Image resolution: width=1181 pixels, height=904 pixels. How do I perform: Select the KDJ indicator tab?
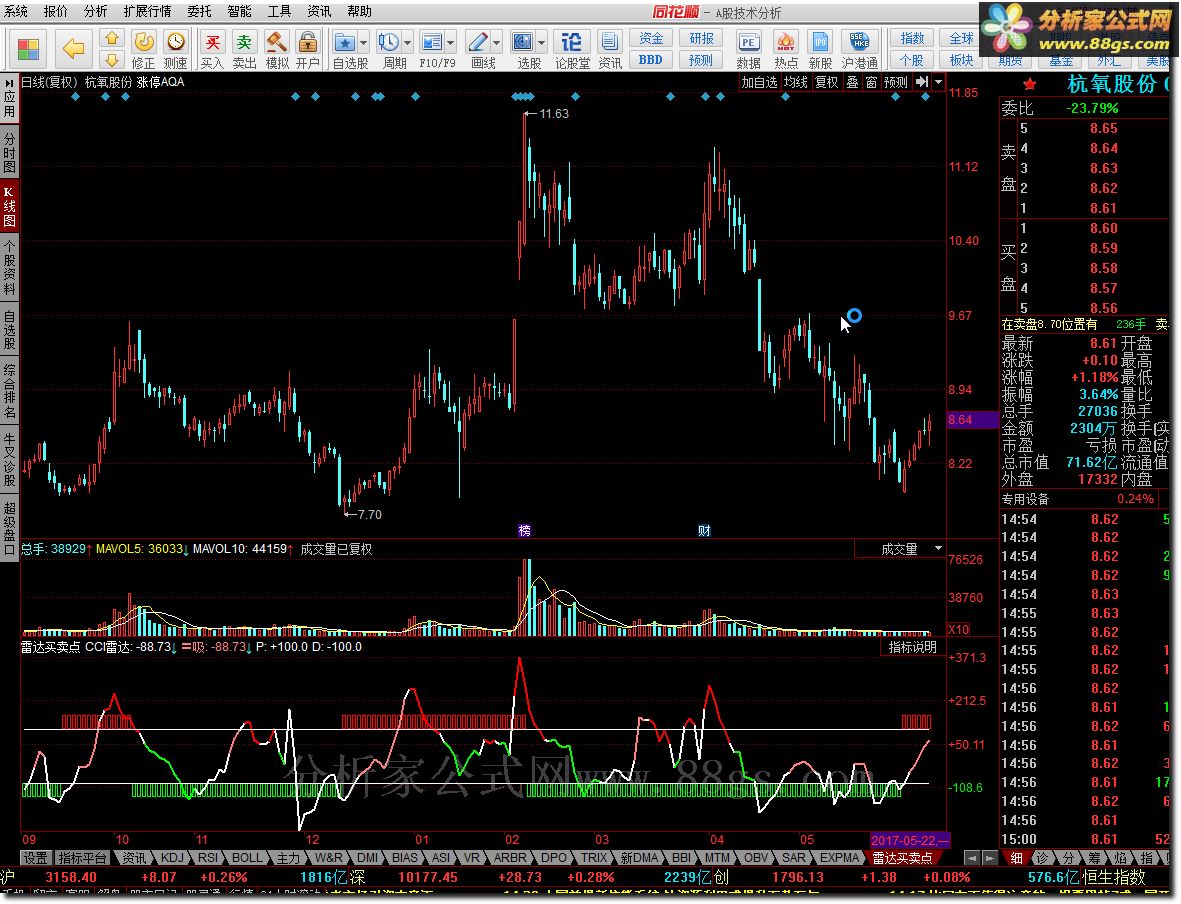pyautogui.click(x=172, y=857)
